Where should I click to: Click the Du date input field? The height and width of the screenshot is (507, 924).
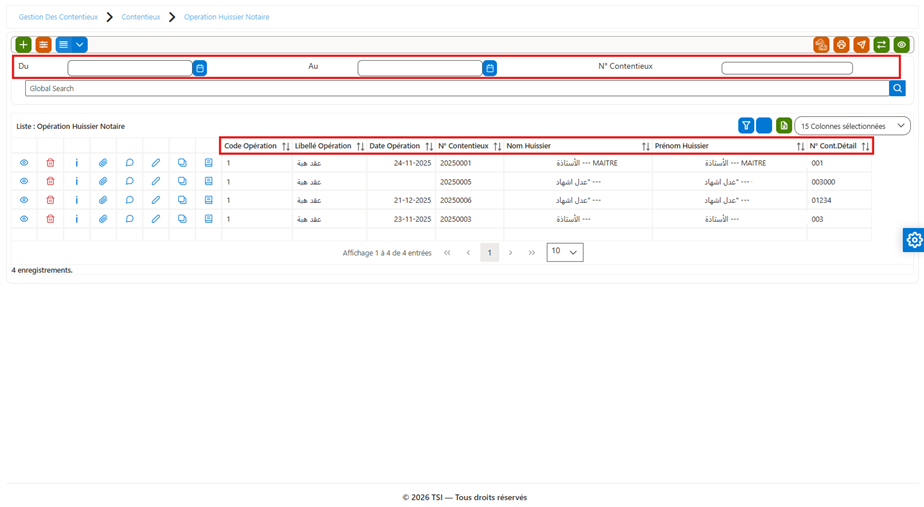click(130, 68)
